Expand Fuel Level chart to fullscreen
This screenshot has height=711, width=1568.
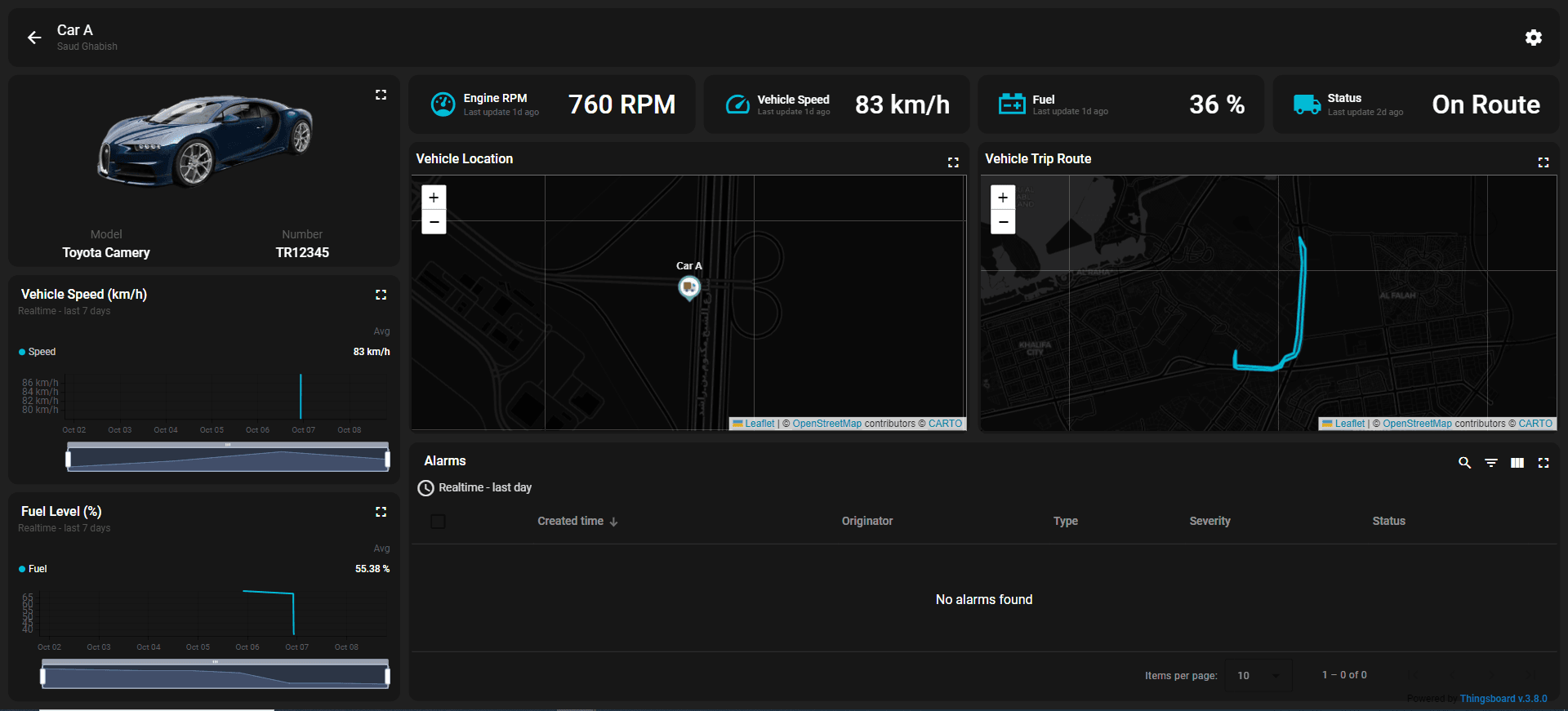381,512
